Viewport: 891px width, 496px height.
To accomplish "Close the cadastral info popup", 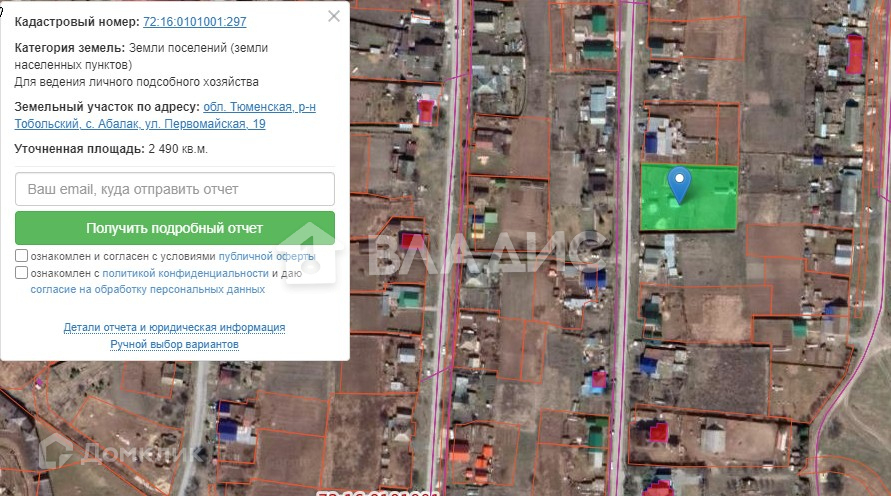I will (x=334, y=16).
